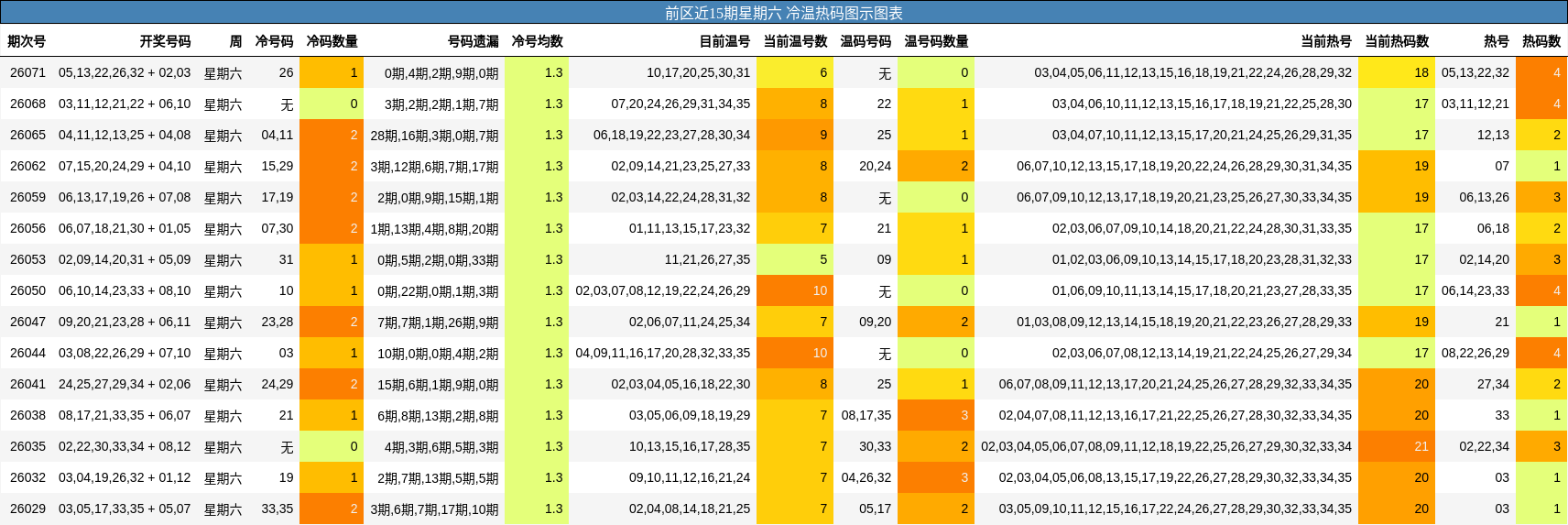Select the 开奖号码 column header
The height and width of the screenshot is (525, 1568).
(x=165, y=41)
